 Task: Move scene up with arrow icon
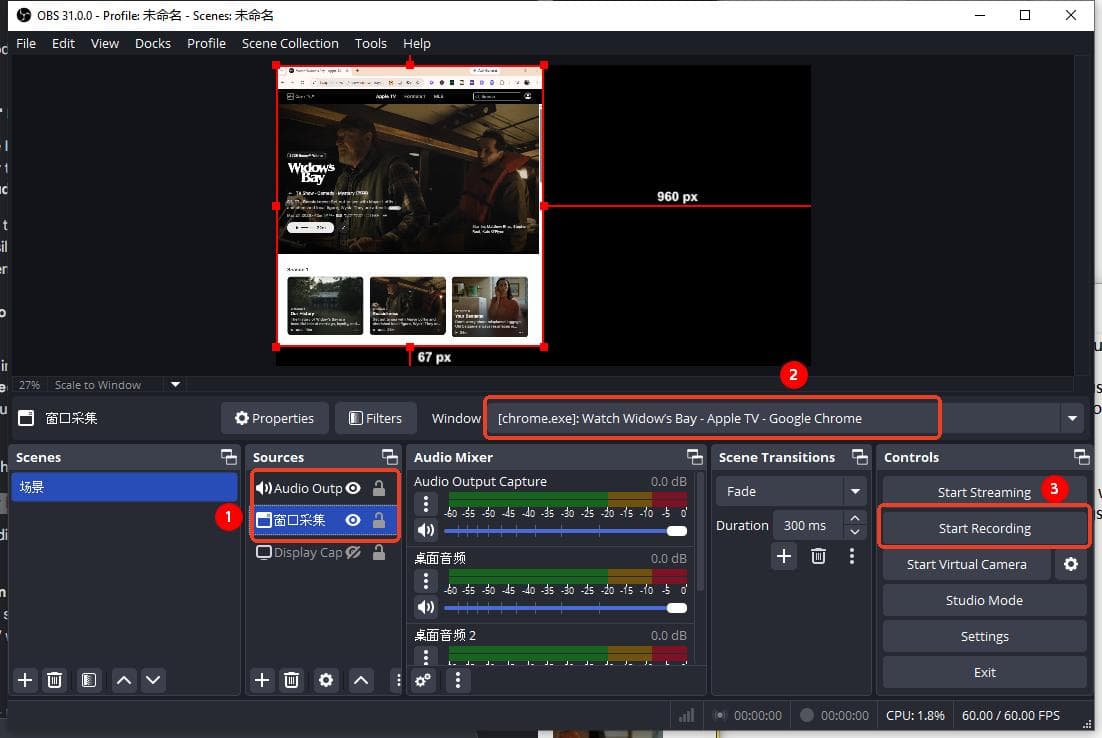pyautogui.click(x=124, y=680)
